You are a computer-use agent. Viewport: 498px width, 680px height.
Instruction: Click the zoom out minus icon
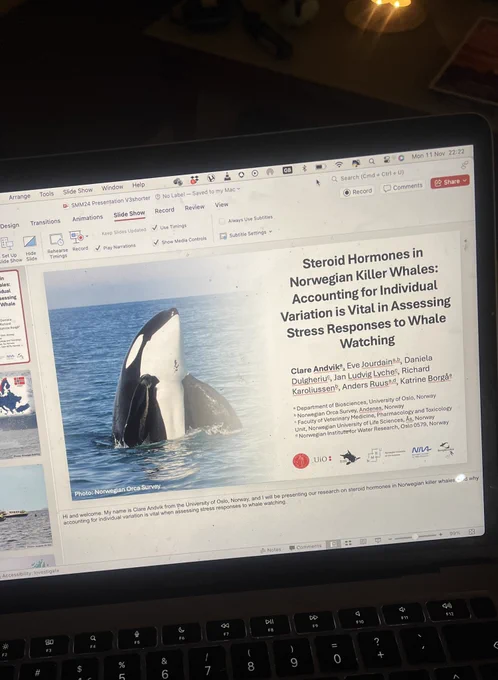point(389,539)
